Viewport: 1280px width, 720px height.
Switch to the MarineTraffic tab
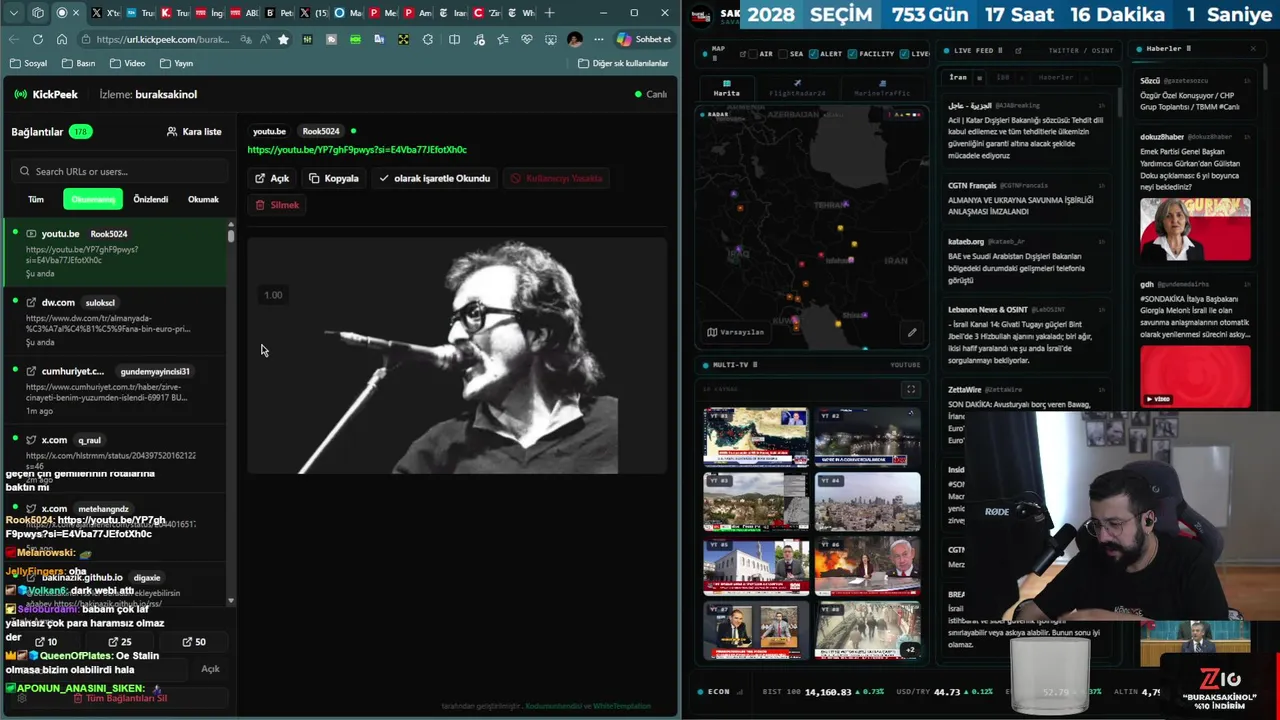pyautogui.click(x=882, y=88)
